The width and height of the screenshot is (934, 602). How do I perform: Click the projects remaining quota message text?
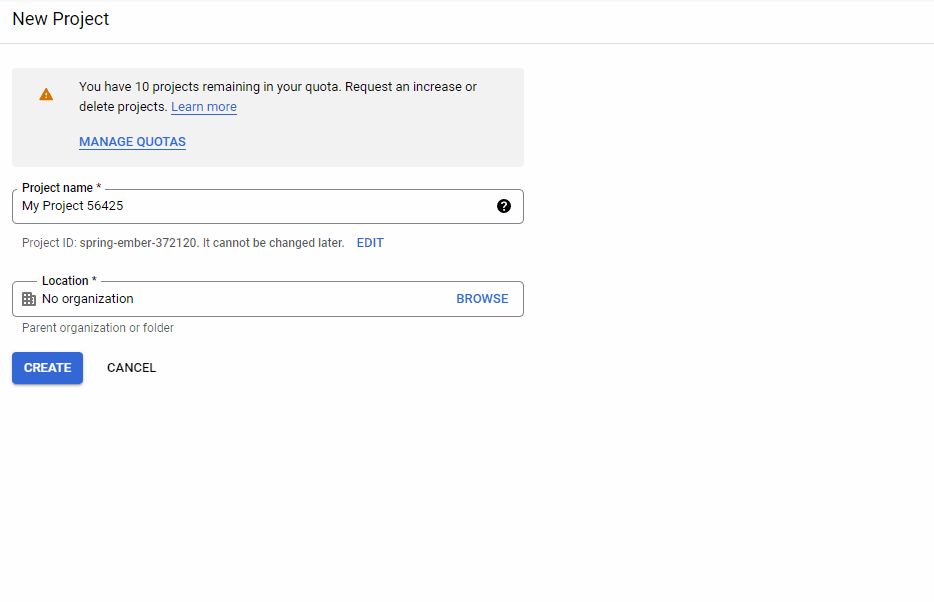(210, 87)
